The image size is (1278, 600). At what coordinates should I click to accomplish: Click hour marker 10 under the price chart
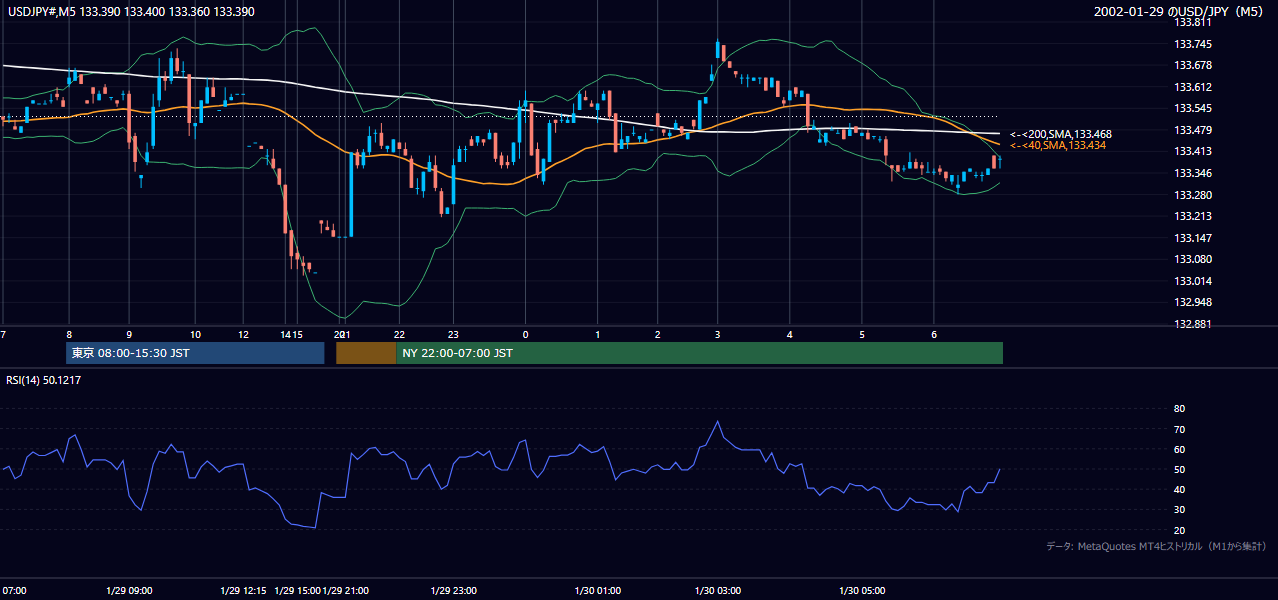(x=195, y=334)
